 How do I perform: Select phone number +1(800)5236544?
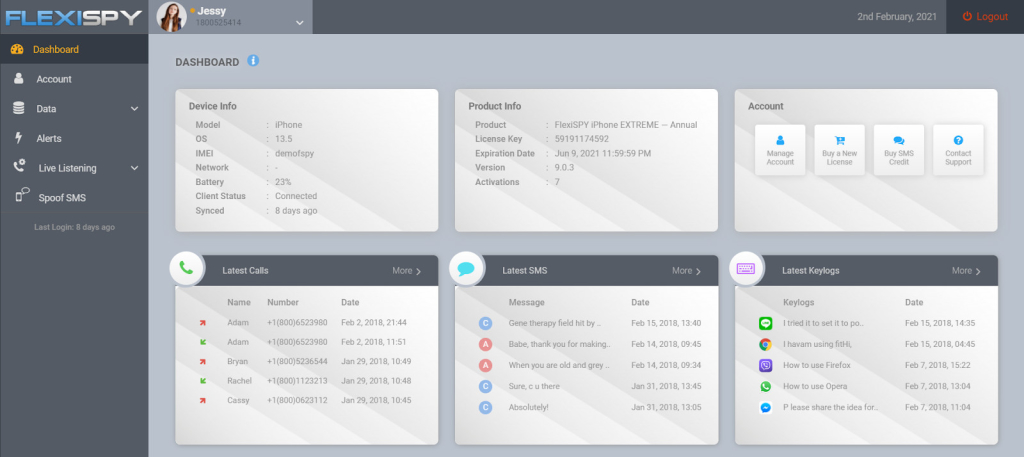point(297,361)
